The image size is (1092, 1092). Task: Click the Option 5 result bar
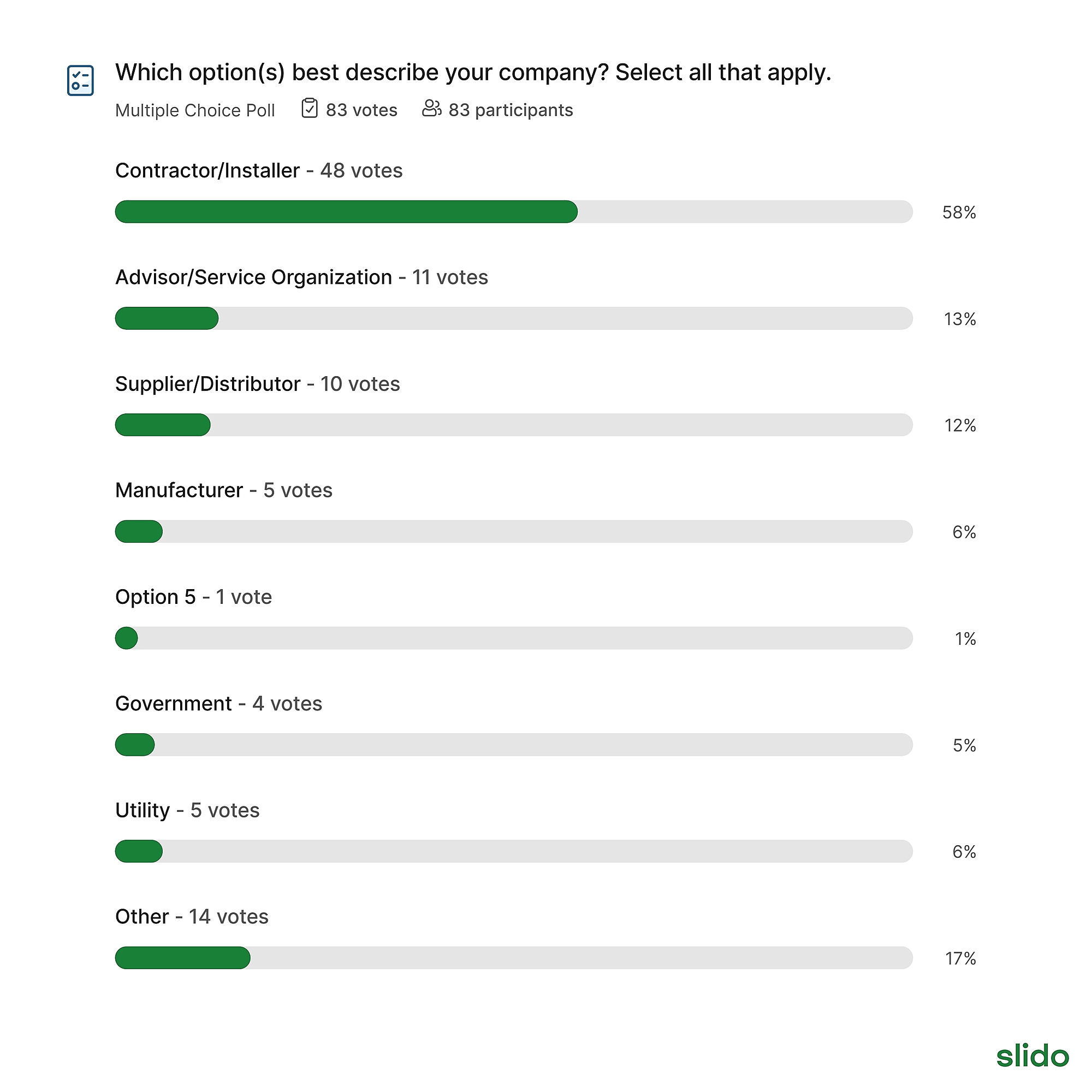[514, 638]
